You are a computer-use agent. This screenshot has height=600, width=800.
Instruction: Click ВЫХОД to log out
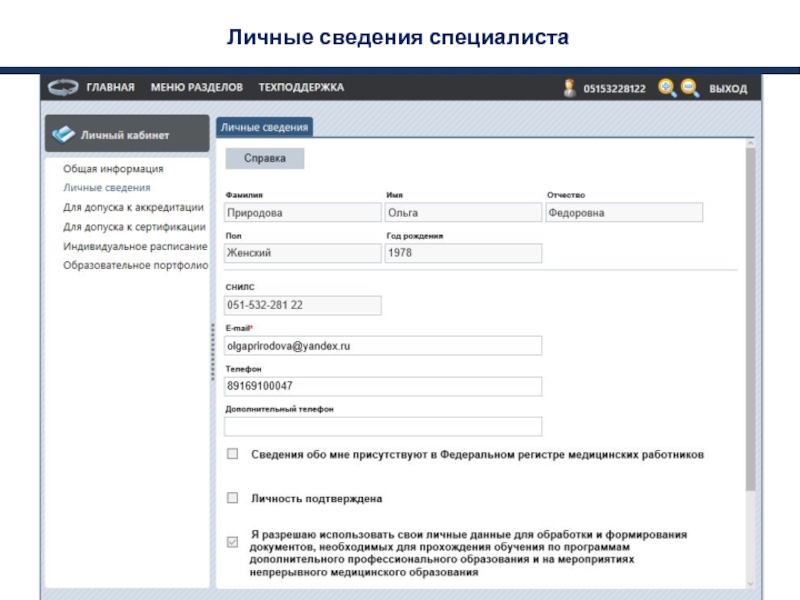pos(728,89)
